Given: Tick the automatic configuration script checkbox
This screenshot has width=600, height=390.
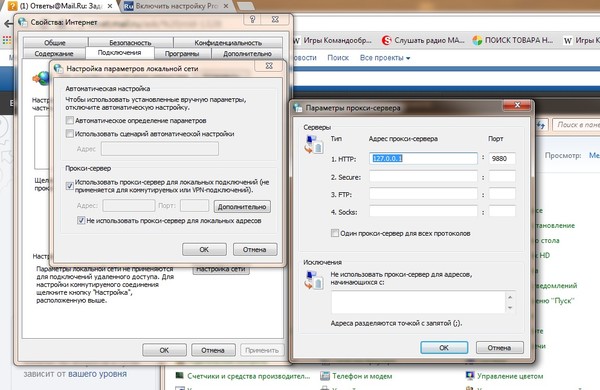Looking at the screenshot, I should 70,134.
